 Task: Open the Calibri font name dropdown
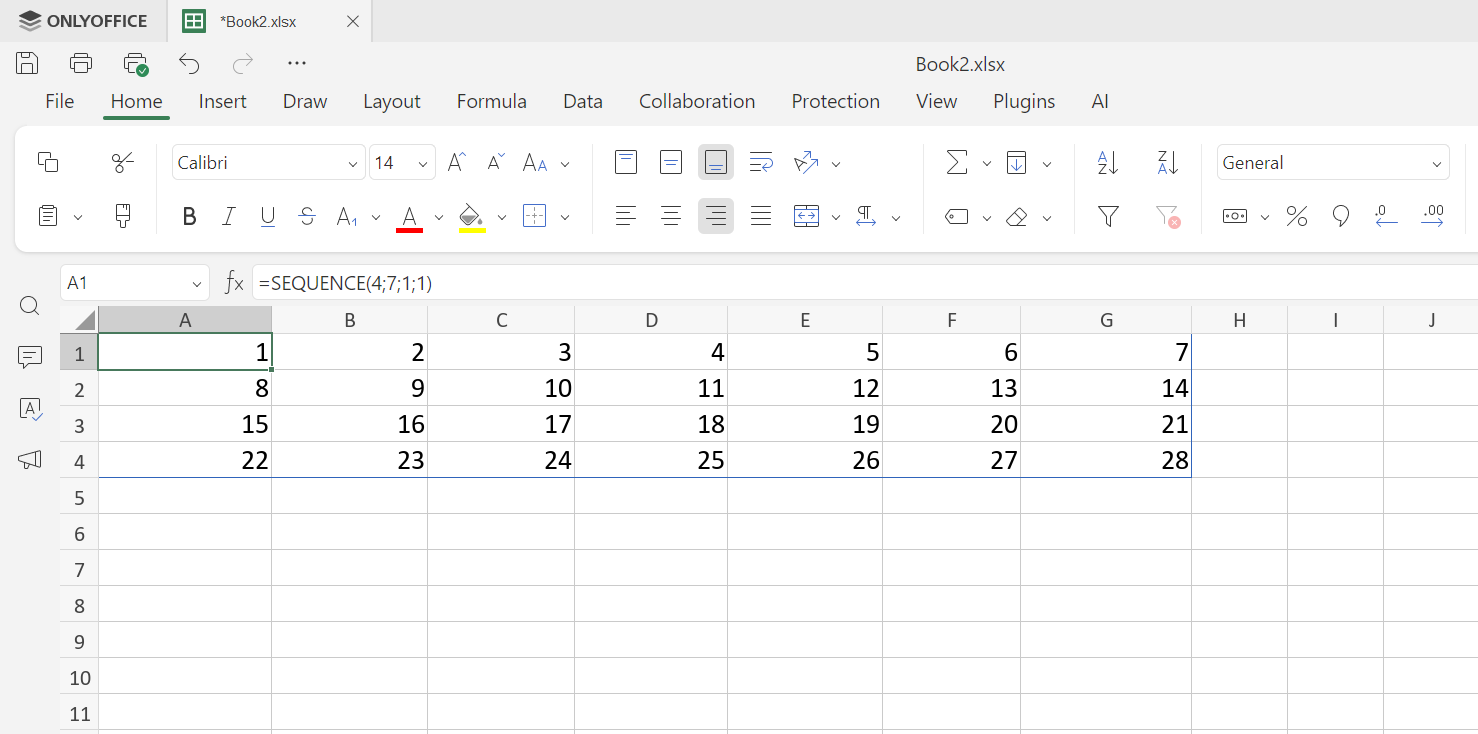(x=268, y=163)
